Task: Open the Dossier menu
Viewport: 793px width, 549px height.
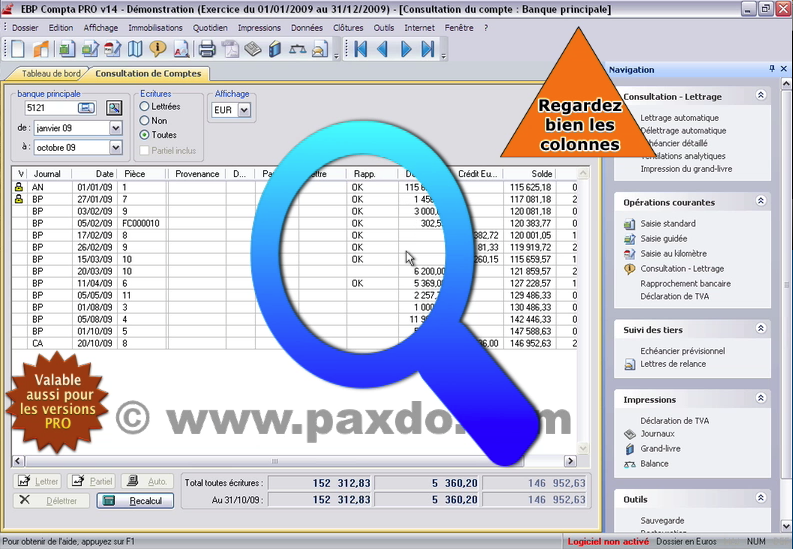Action: coord(25,28)
